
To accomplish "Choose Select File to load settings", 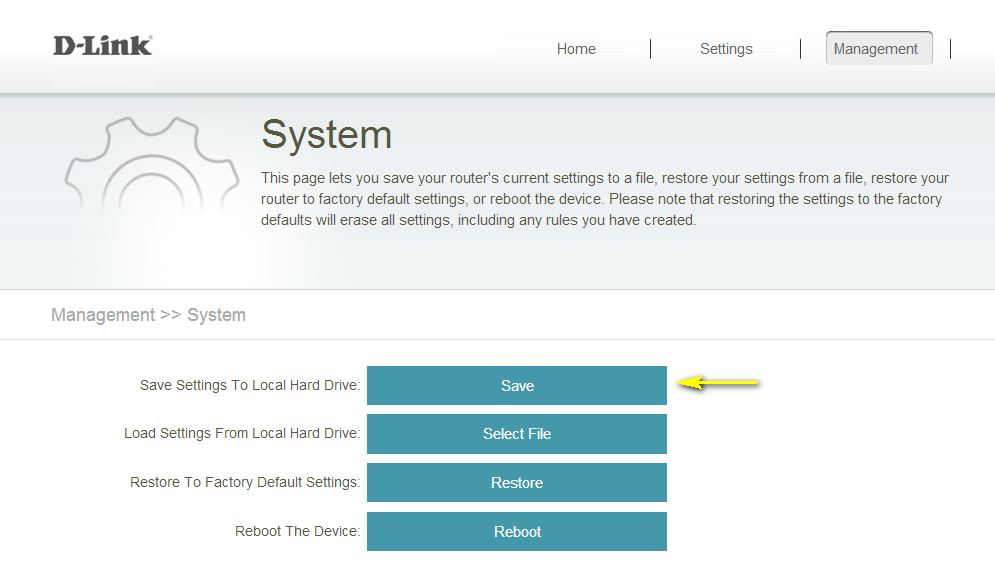I will pos(517,434).
